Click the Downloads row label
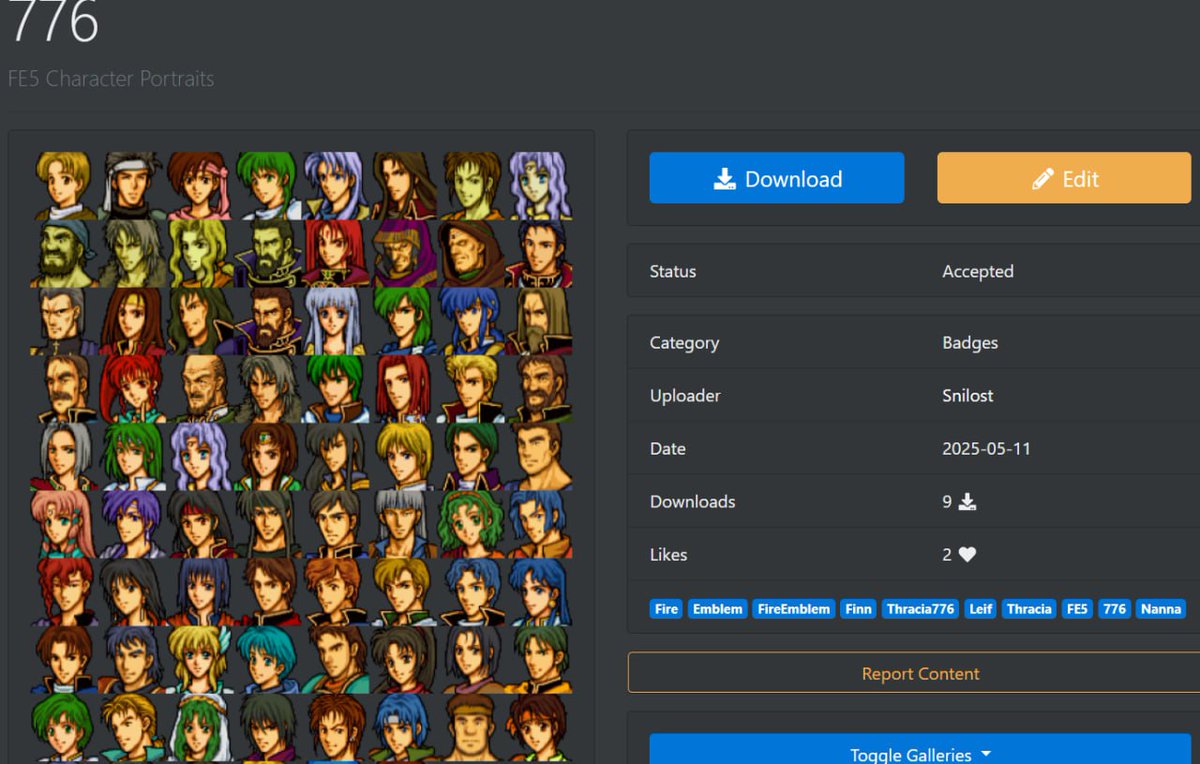This screenshot has width=1200, height=764. tap(692, 501)
